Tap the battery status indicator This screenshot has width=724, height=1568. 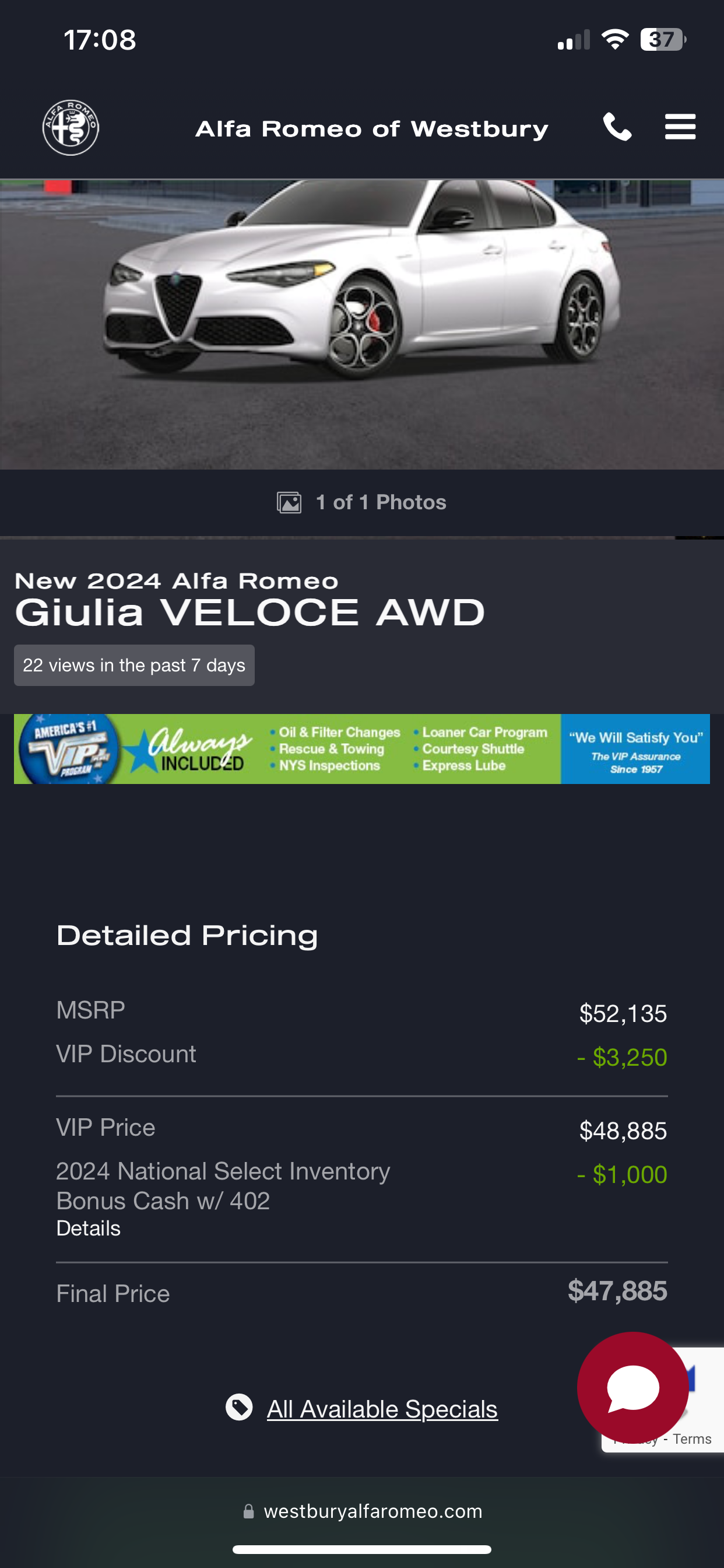(663, 40)
